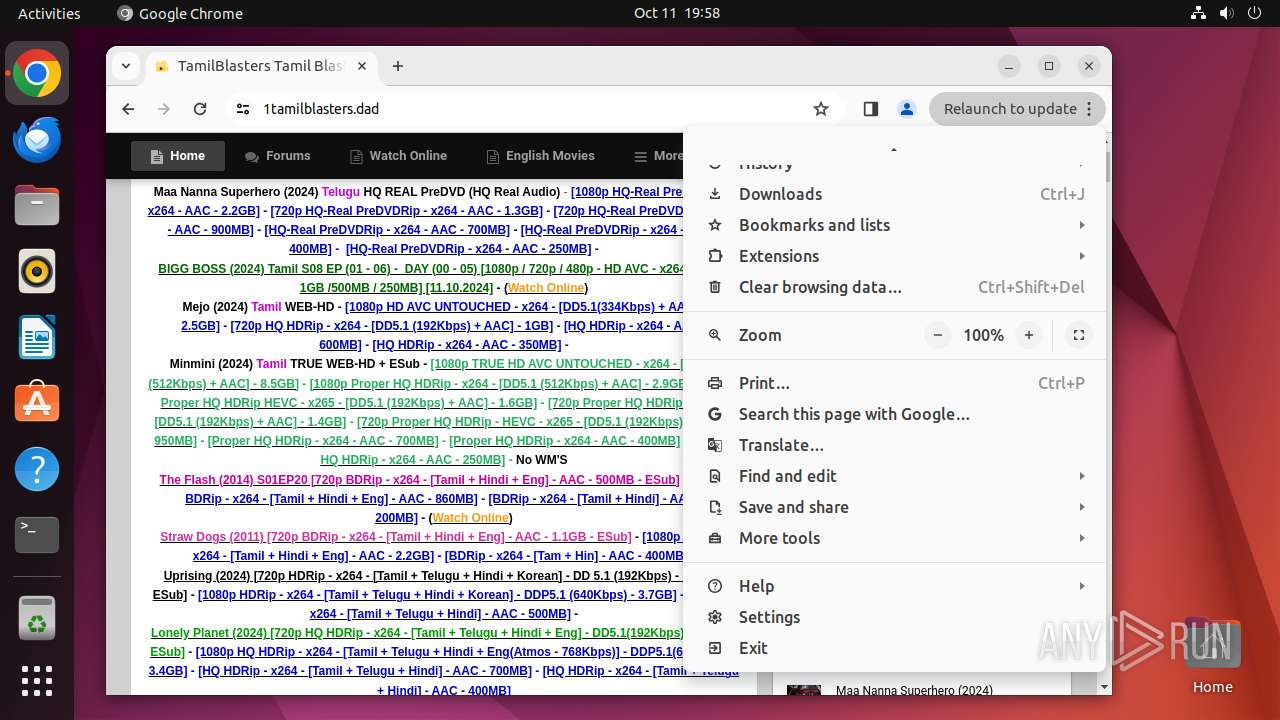Bookmark this page with star icon
Image resolution: width=1280 pixels, height=720 pixels.
(x=821, y=109)
